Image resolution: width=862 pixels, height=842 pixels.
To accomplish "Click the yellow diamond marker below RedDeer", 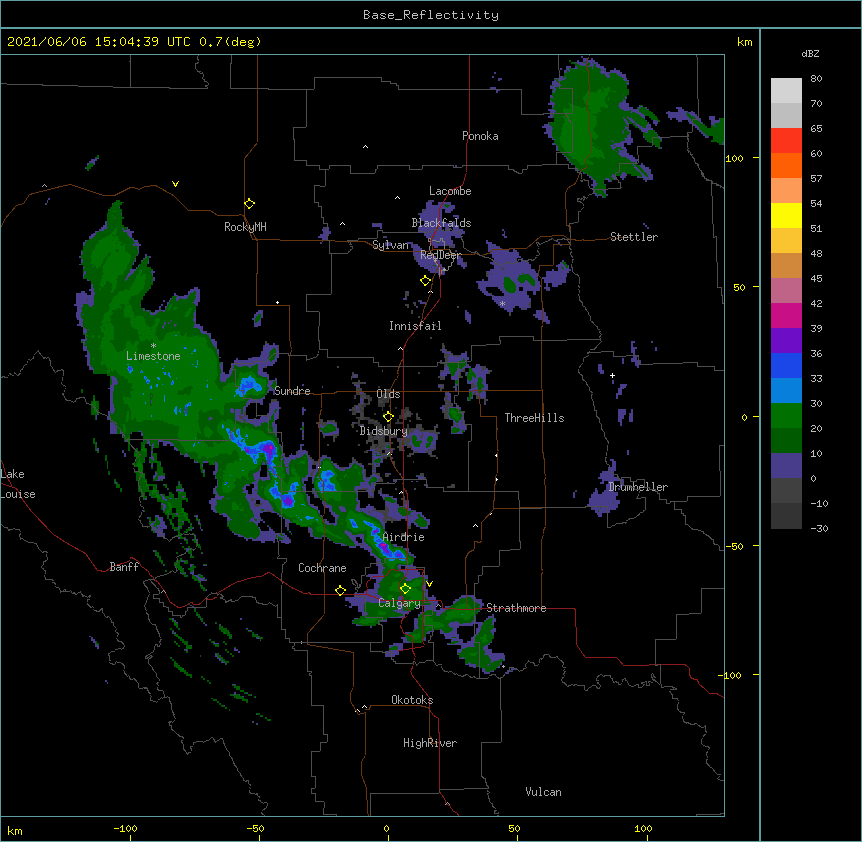I will tap(425, 280).
